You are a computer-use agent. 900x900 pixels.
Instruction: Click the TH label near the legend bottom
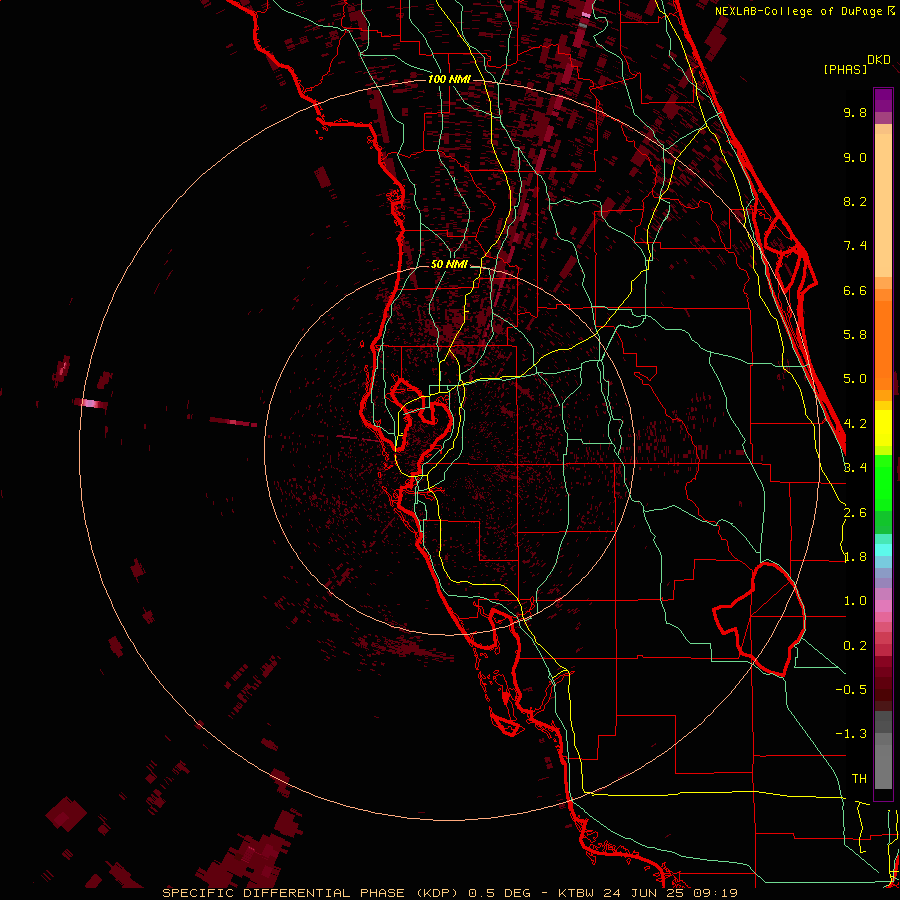(x=859, y=778)
